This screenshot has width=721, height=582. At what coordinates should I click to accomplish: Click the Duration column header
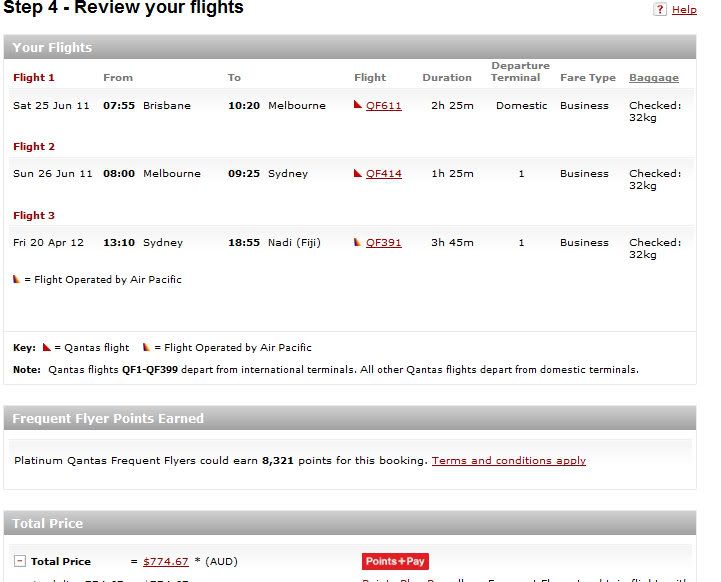pos(447,78)
